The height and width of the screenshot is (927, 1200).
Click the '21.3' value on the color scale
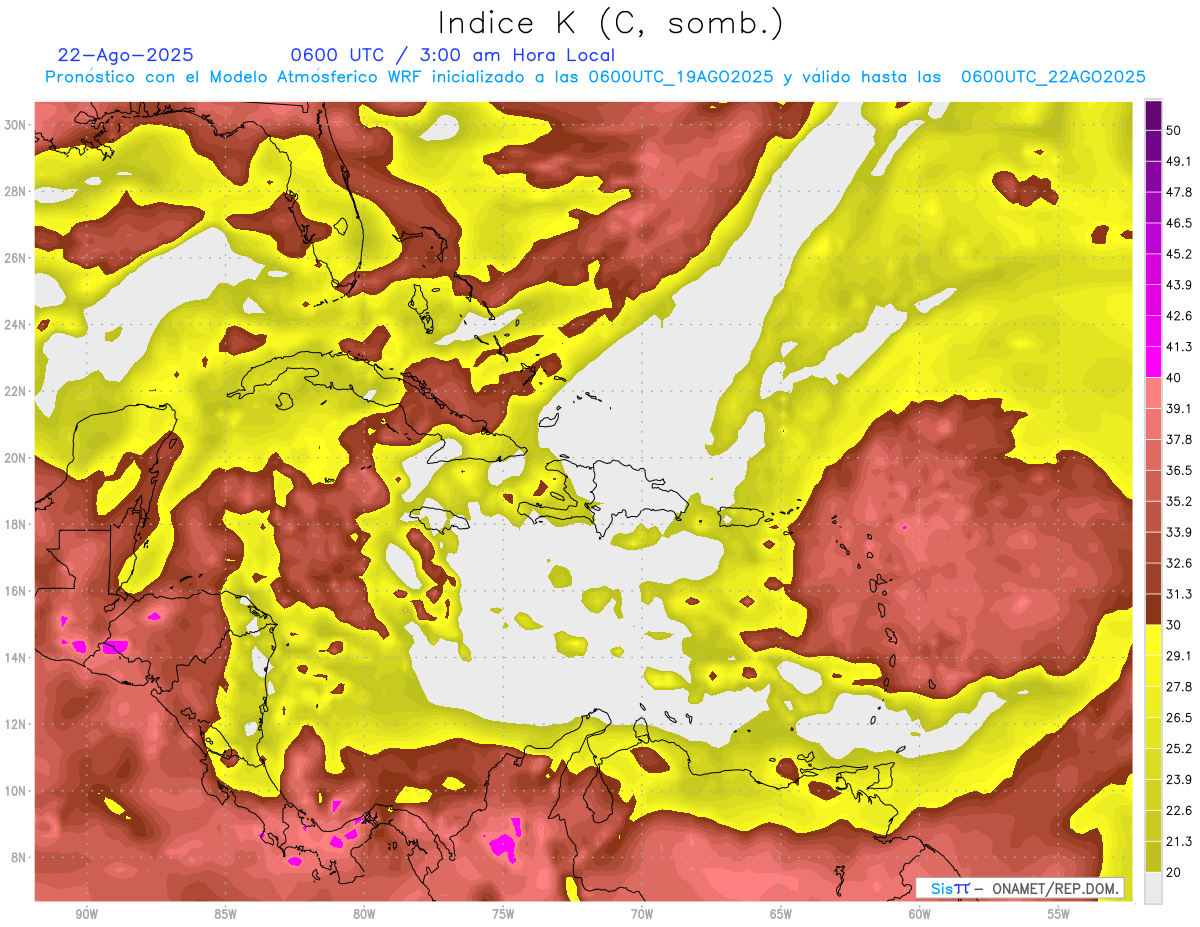tap(1179, 842)
